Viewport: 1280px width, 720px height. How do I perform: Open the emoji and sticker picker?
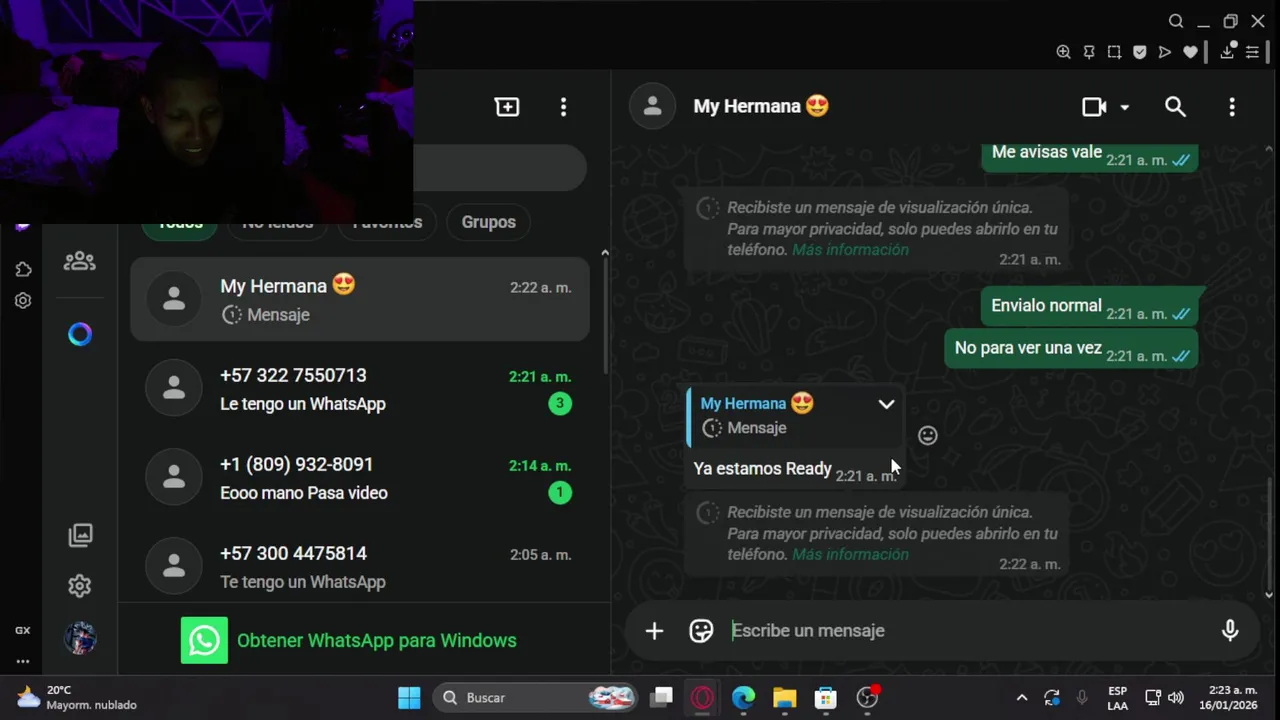(x=701, y=631)
